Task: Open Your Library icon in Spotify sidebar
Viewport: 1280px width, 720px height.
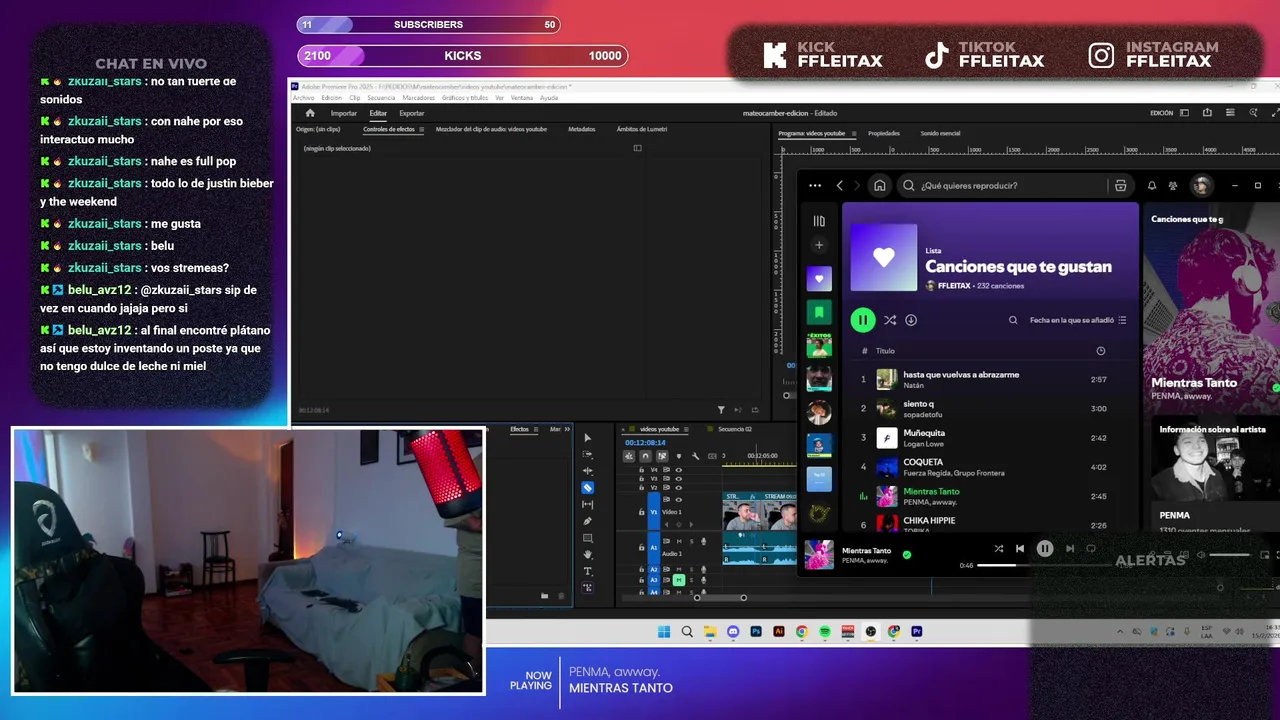Action: (x=819, y=221)
